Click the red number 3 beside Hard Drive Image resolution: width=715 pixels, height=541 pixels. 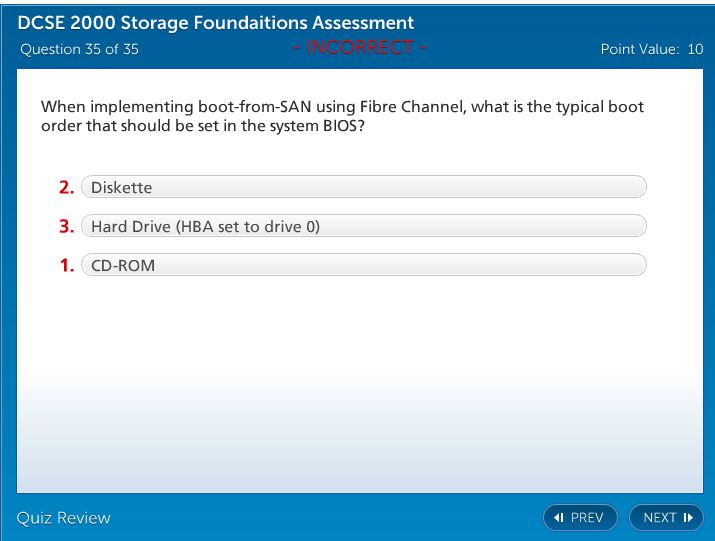[66, 226]
